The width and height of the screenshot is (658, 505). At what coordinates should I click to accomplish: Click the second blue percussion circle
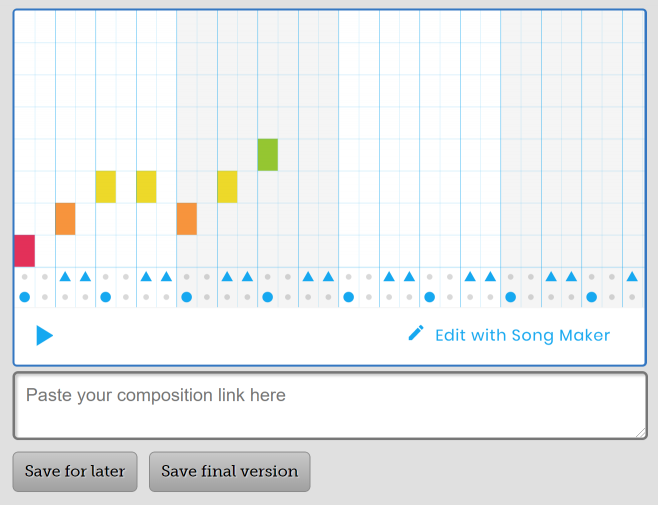[105, 297]
